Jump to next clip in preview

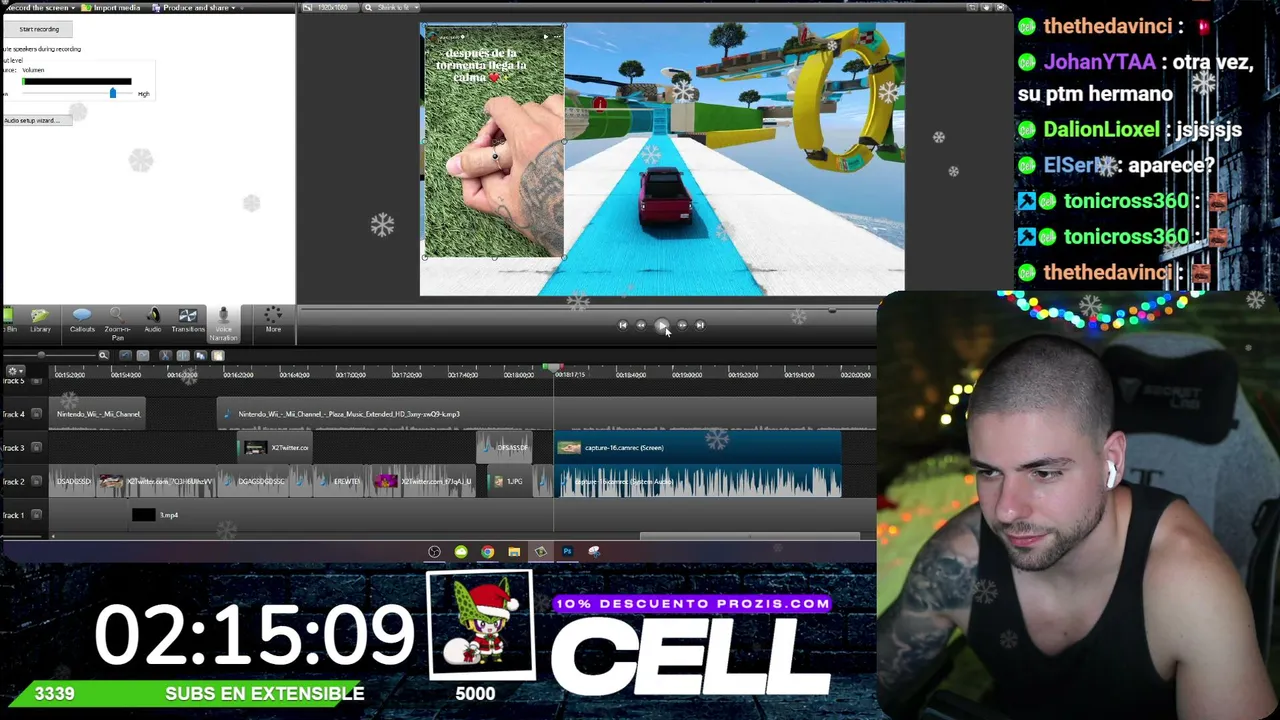(700, 325)
